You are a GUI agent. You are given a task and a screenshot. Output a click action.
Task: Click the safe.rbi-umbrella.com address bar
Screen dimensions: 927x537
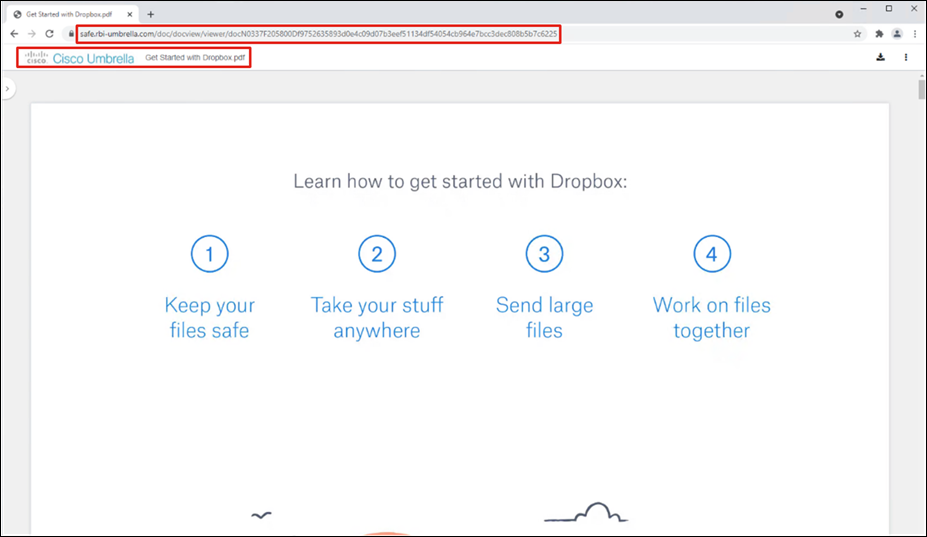[x=319, y=34]
